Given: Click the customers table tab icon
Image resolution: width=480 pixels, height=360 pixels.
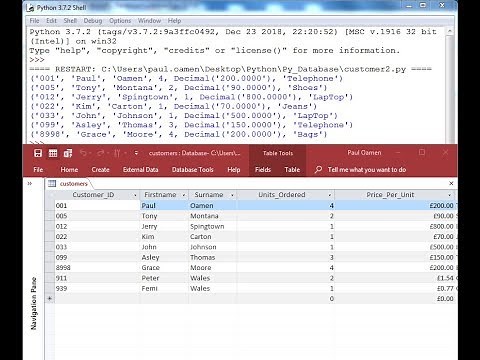Looking at the screenshot, I should click(x=52, y=183).
